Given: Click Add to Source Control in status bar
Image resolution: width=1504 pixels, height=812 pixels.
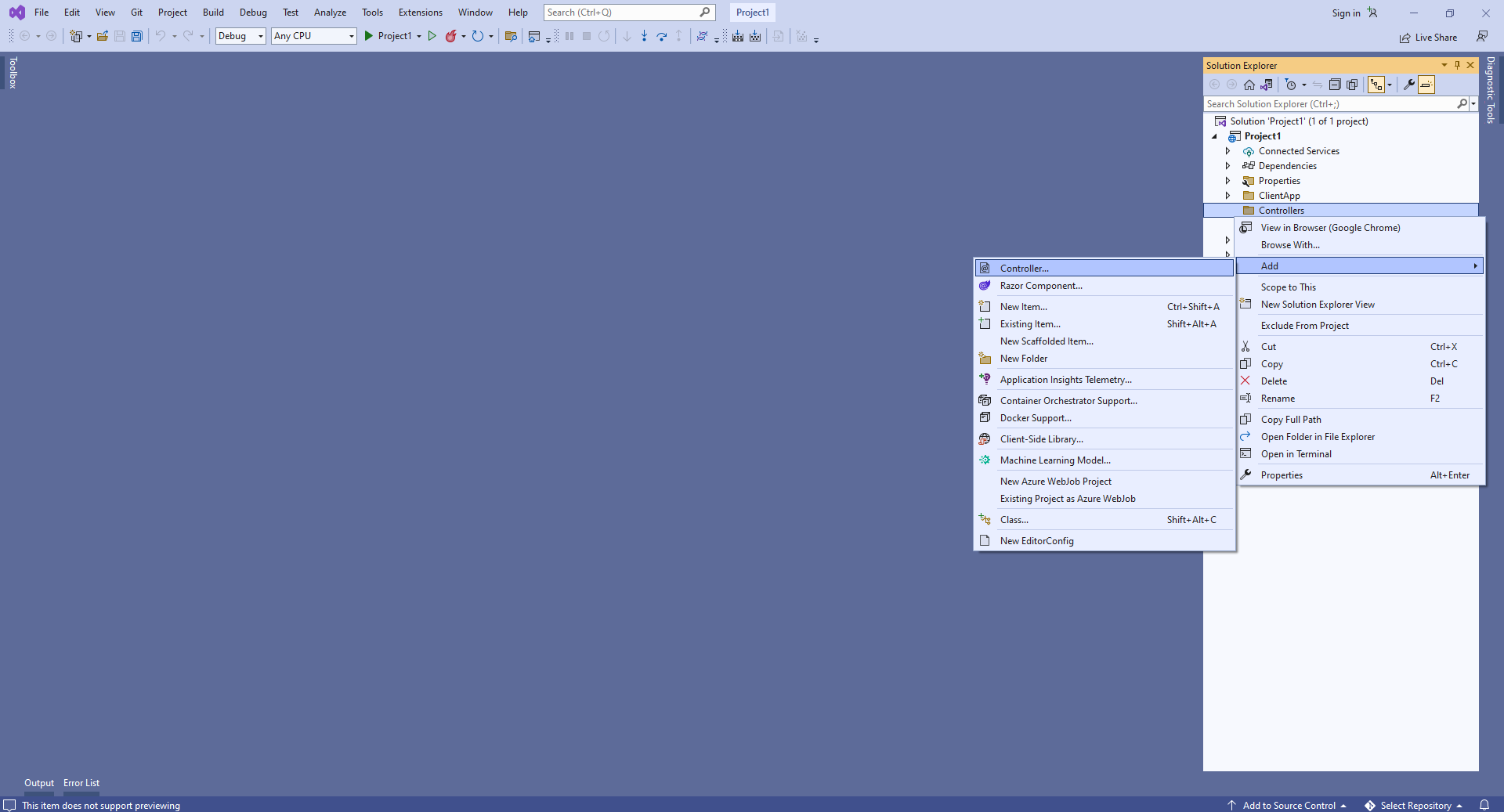Looking at the screenshot, I should [x=1289, y=806].
